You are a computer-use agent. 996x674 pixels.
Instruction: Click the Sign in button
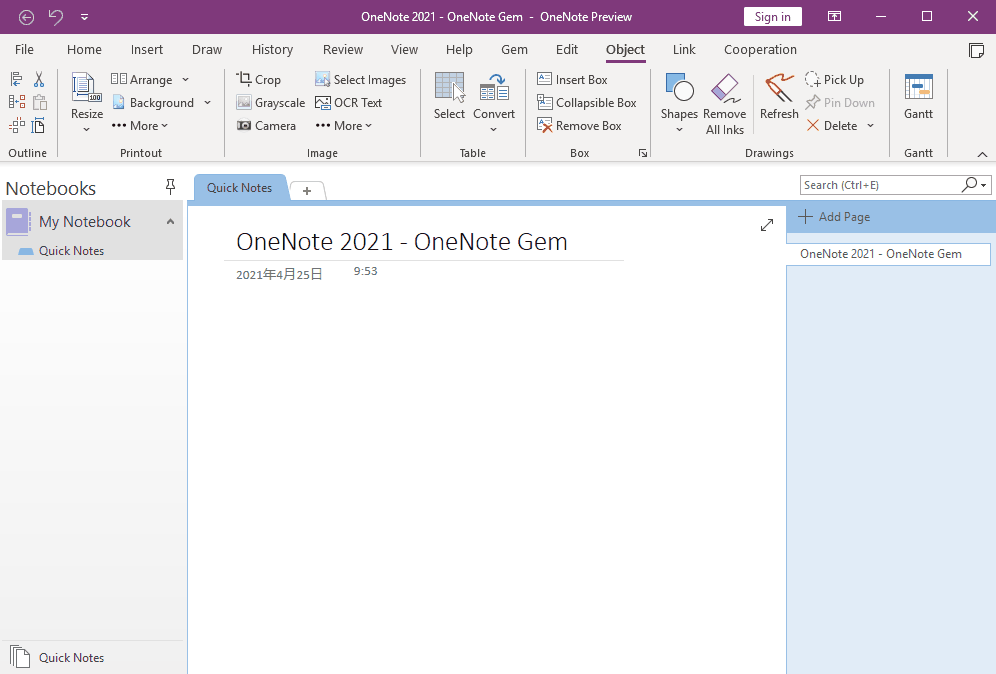click(x=772, y=17)
